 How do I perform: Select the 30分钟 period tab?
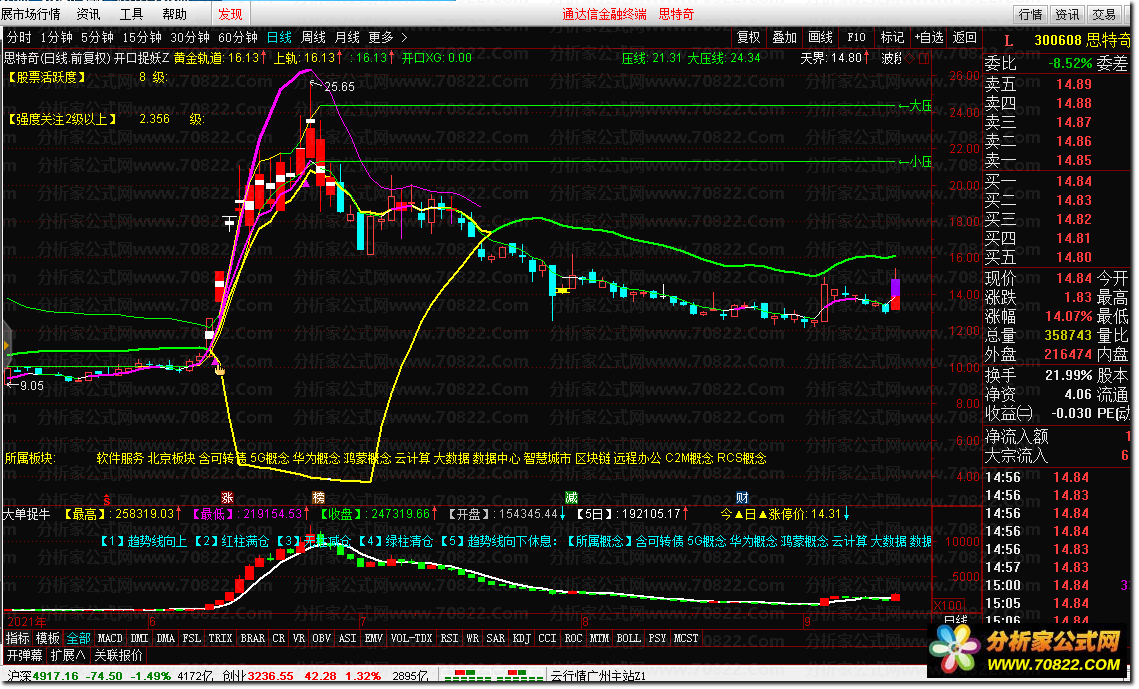[x=190, y=37]
